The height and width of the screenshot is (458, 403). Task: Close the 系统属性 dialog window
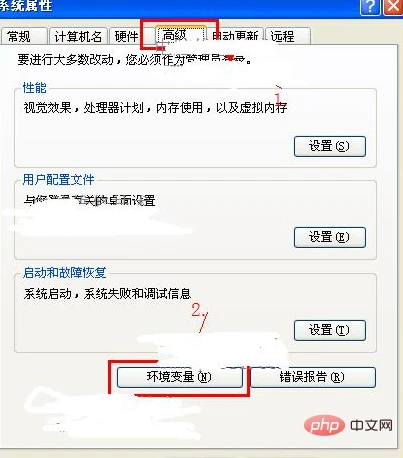click(x=393, y=7)
